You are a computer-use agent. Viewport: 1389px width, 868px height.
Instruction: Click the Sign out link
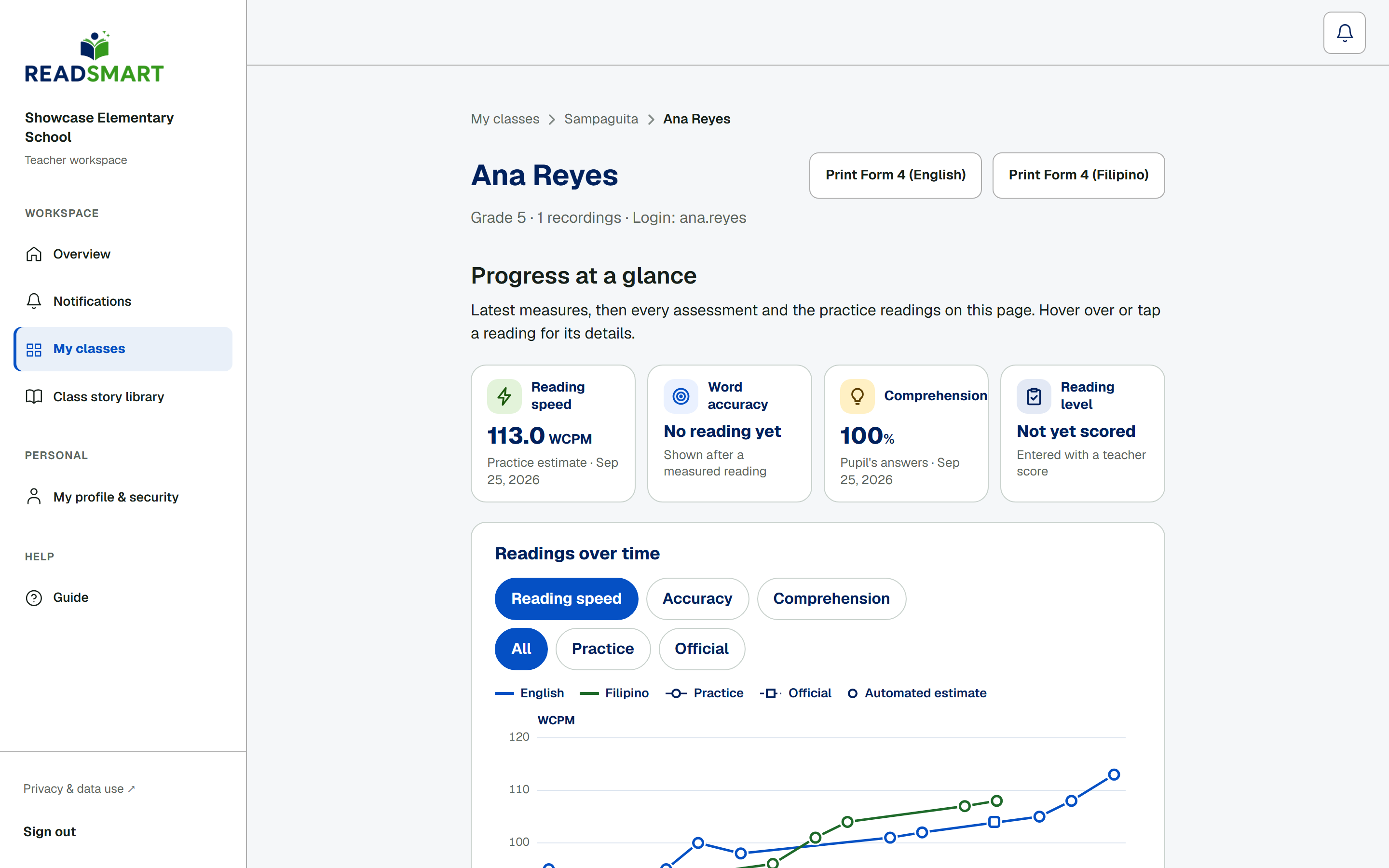tap(49, 831)
